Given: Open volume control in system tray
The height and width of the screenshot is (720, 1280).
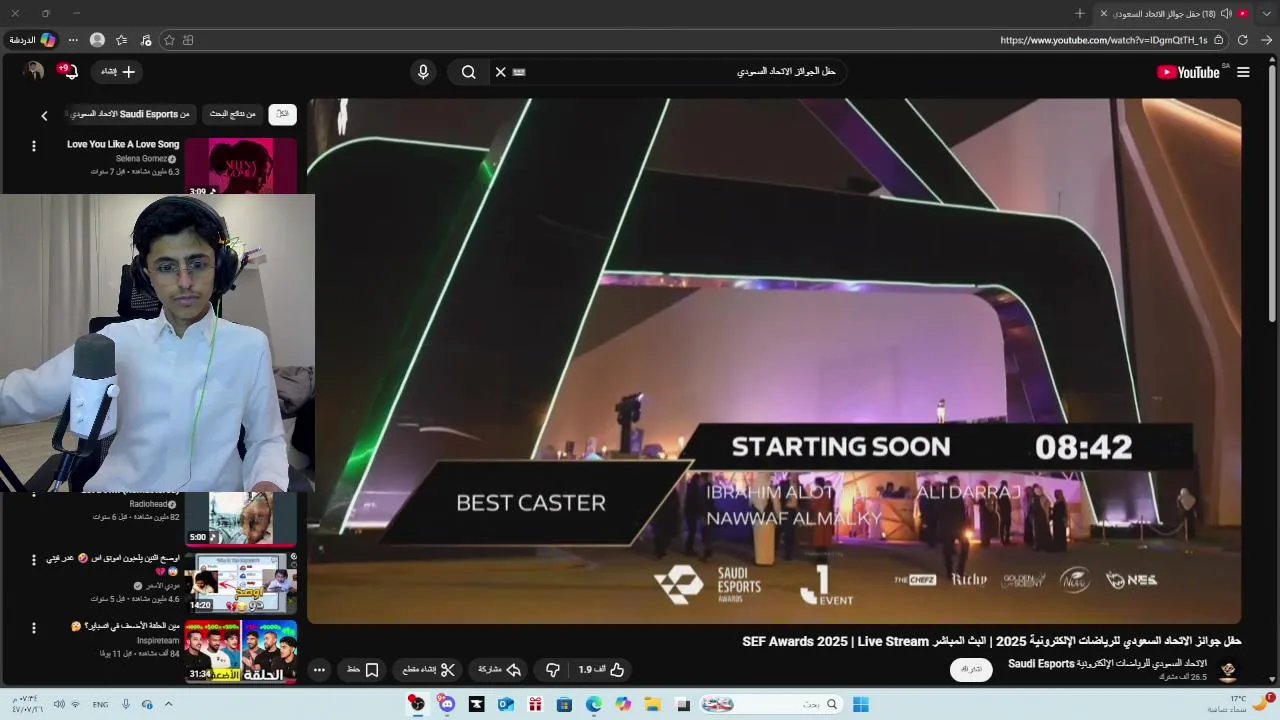Looking at the screenshot, I should (x=59, y=704).
